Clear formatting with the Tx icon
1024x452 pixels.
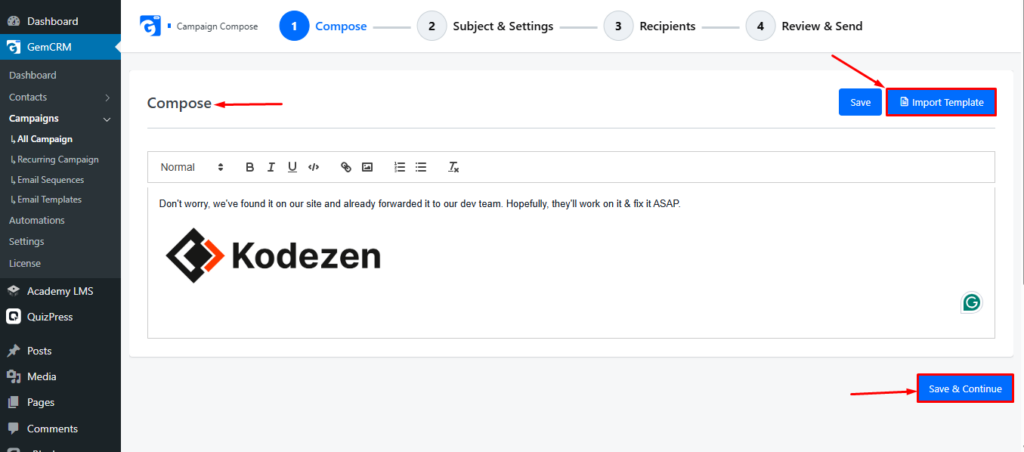(x=453, y=167)
